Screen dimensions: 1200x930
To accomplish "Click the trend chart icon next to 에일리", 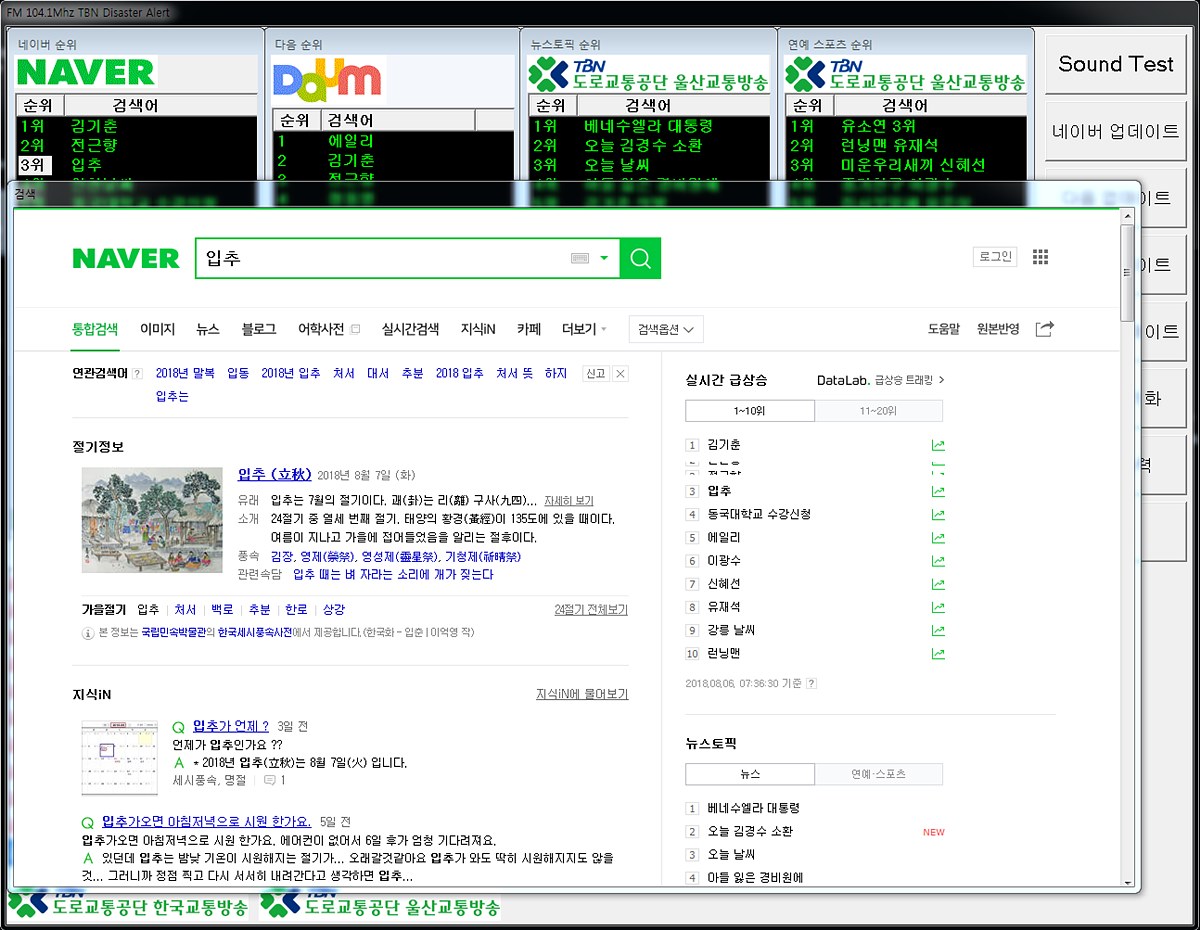I will pyautogui.click(x=937, y=538).
